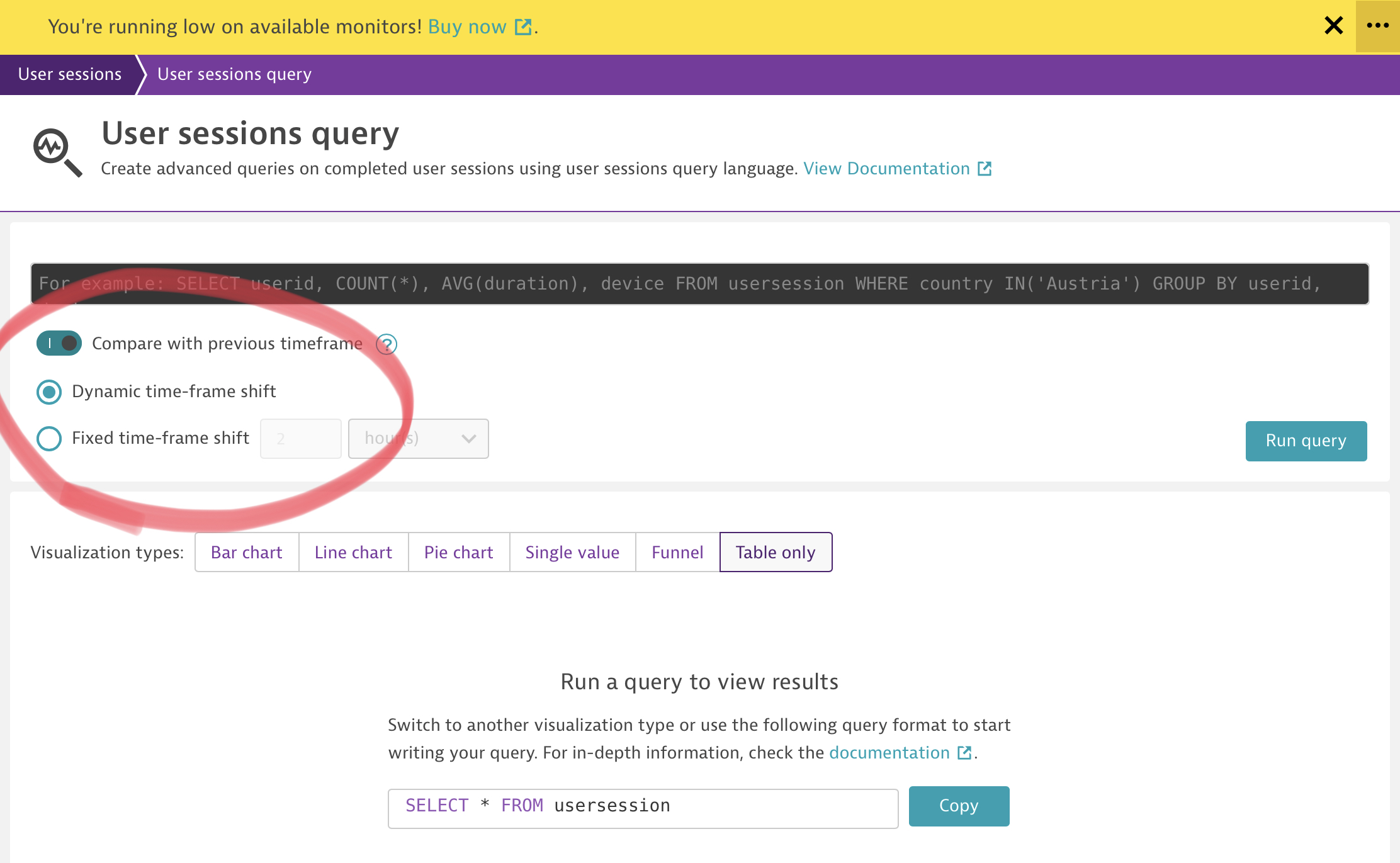Viewport: 1400px width, 863px height.
Task: Open the three-dot more options menu
Action: tap(1377, 26)
